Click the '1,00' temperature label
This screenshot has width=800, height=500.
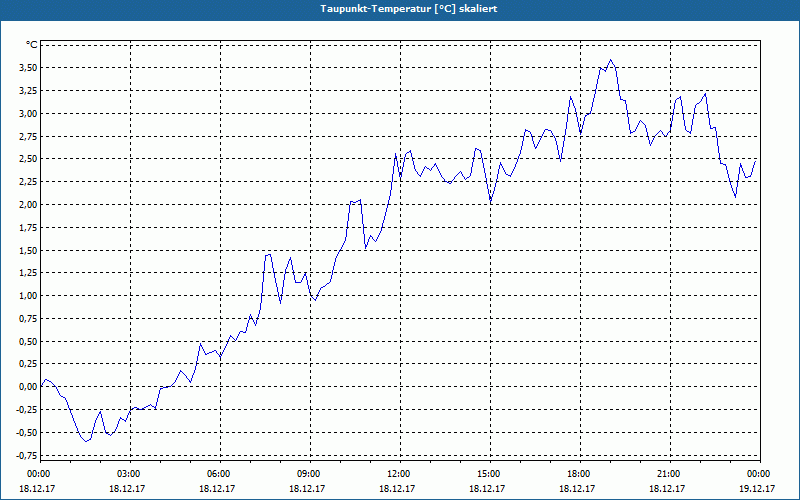(29, 296)
